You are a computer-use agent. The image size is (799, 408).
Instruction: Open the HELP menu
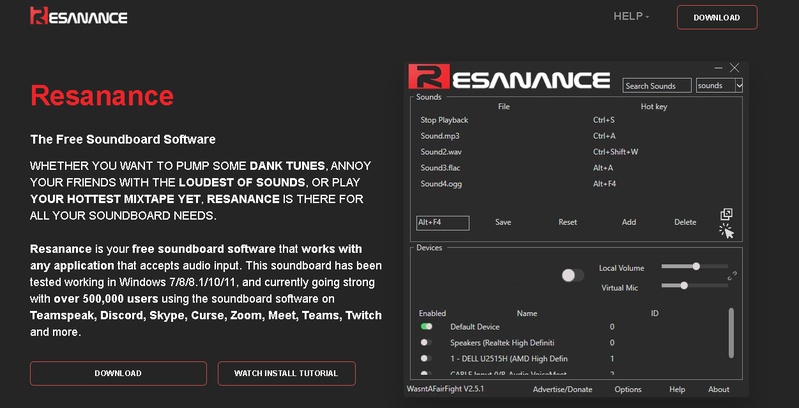coord(631,16)
